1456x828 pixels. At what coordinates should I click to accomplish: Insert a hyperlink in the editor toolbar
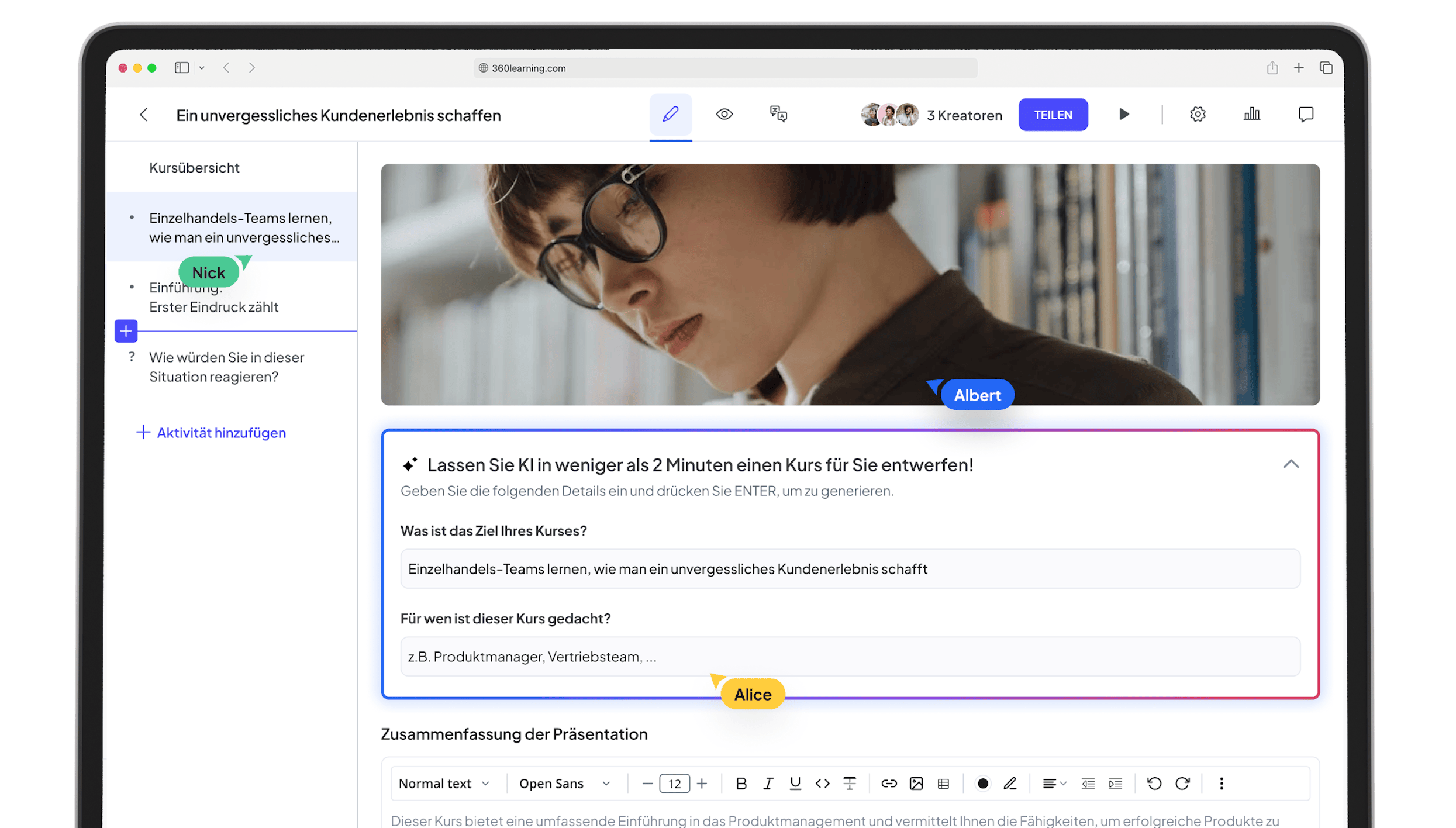click(x=888, y=783)
